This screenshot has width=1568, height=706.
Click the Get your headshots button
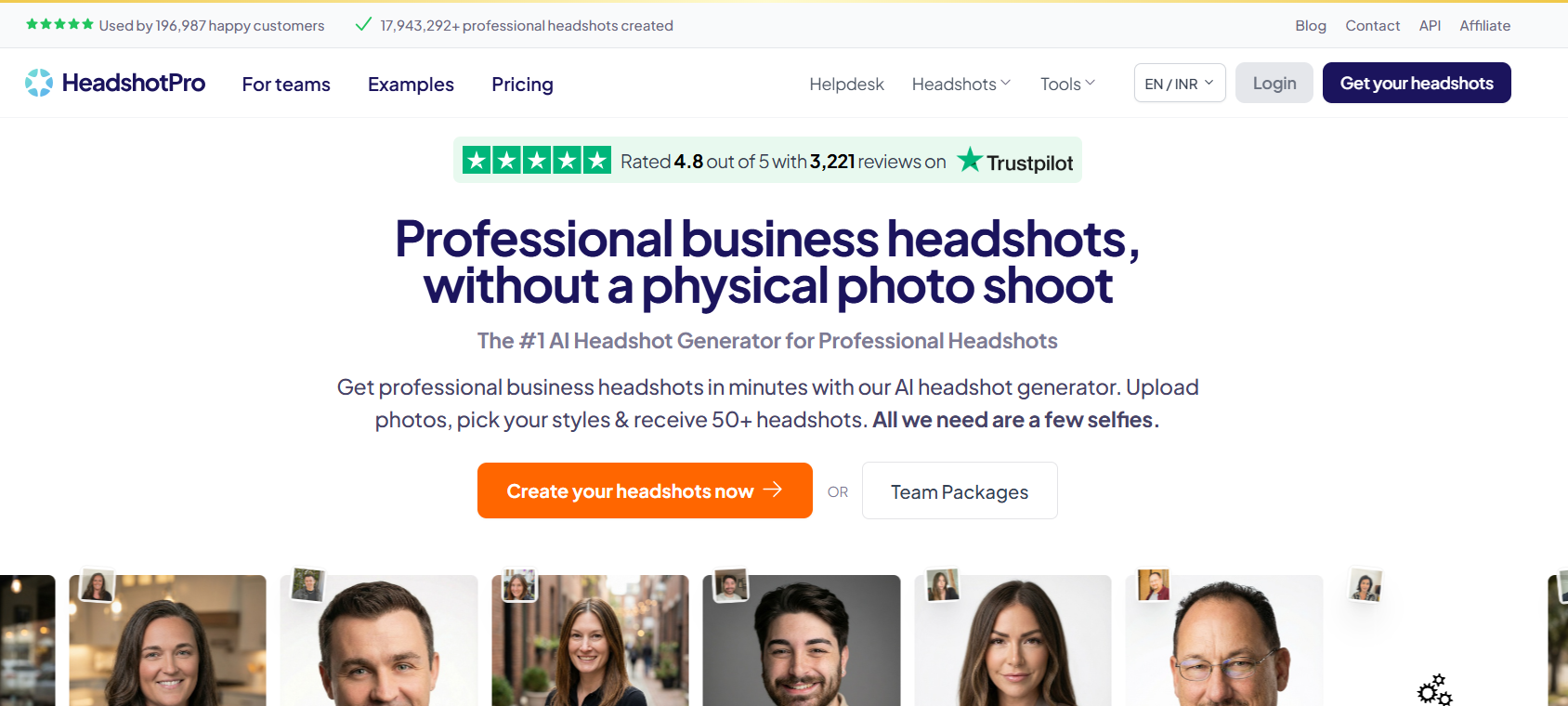(1416, 84)
